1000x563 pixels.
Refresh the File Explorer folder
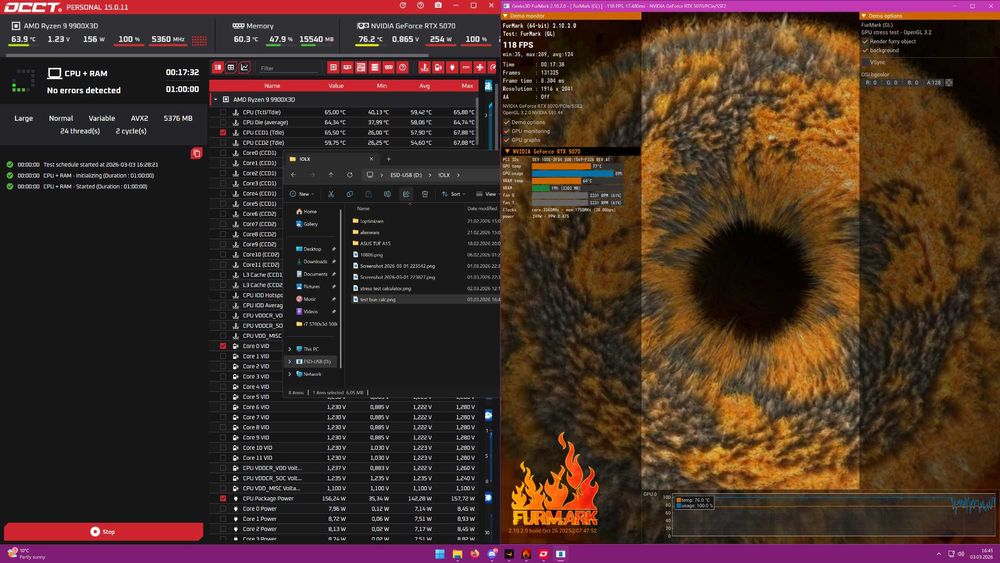coord(349,175)
